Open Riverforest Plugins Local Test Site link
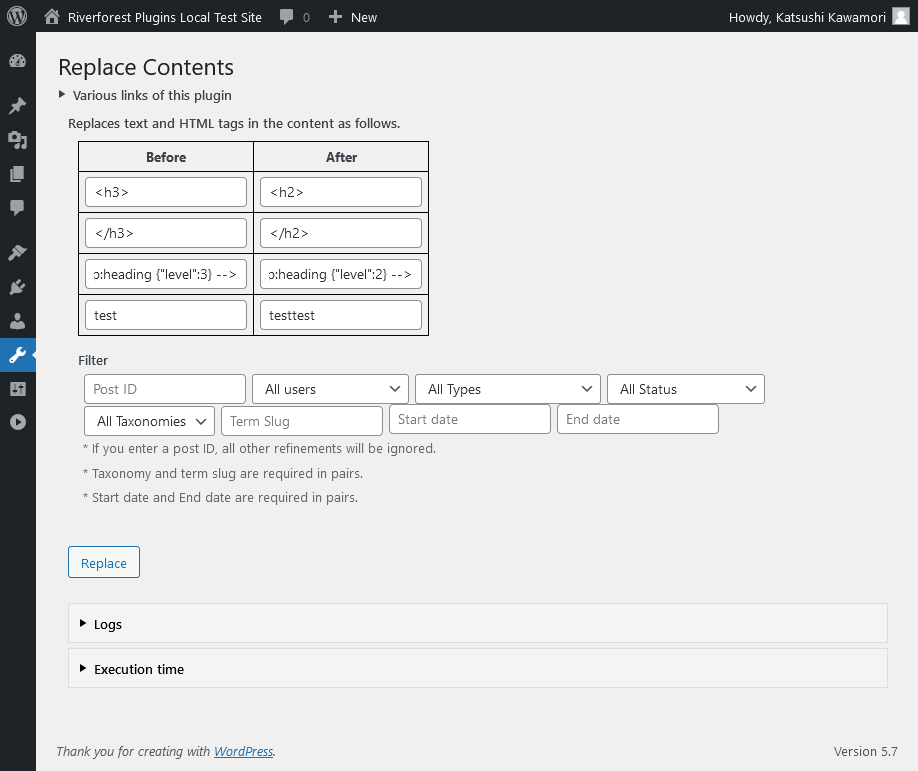The height and width of the screenshot is (771, 918). (x=165, y=17)
